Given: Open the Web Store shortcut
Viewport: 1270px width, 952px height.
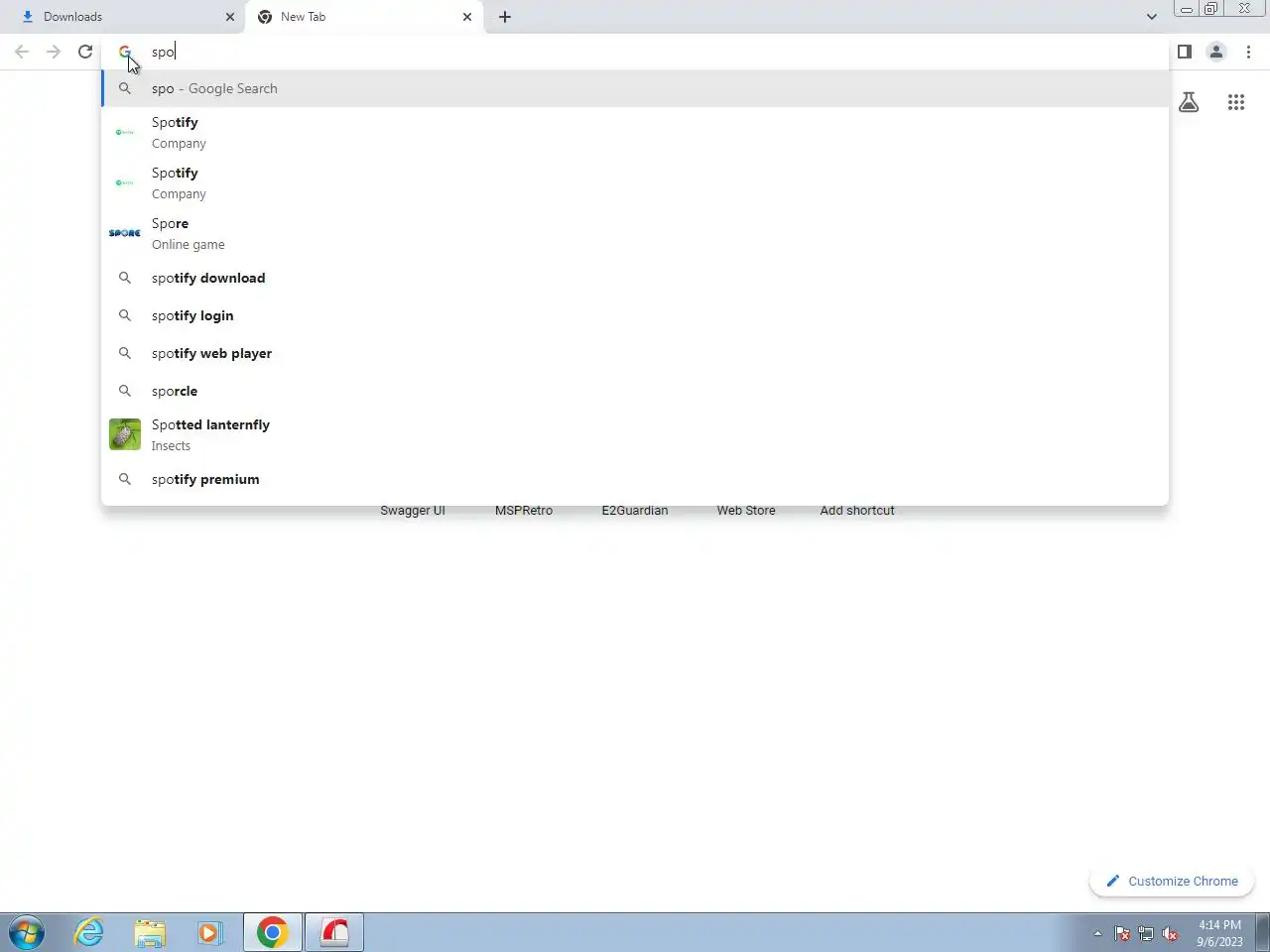Looking at the screenshot, I should (x=746, y=511).
